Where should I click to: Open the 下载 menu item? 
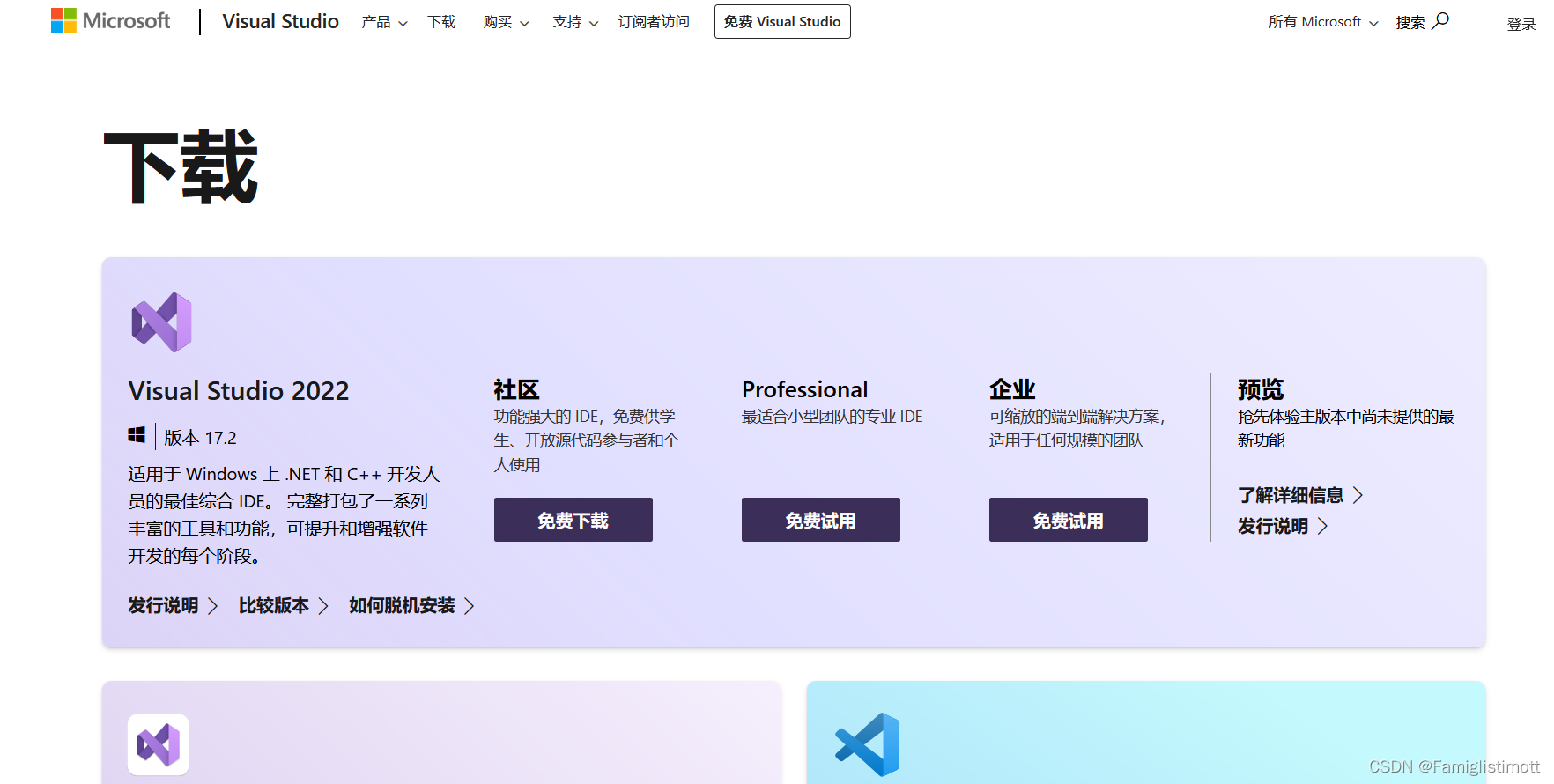tap(441, 22)
